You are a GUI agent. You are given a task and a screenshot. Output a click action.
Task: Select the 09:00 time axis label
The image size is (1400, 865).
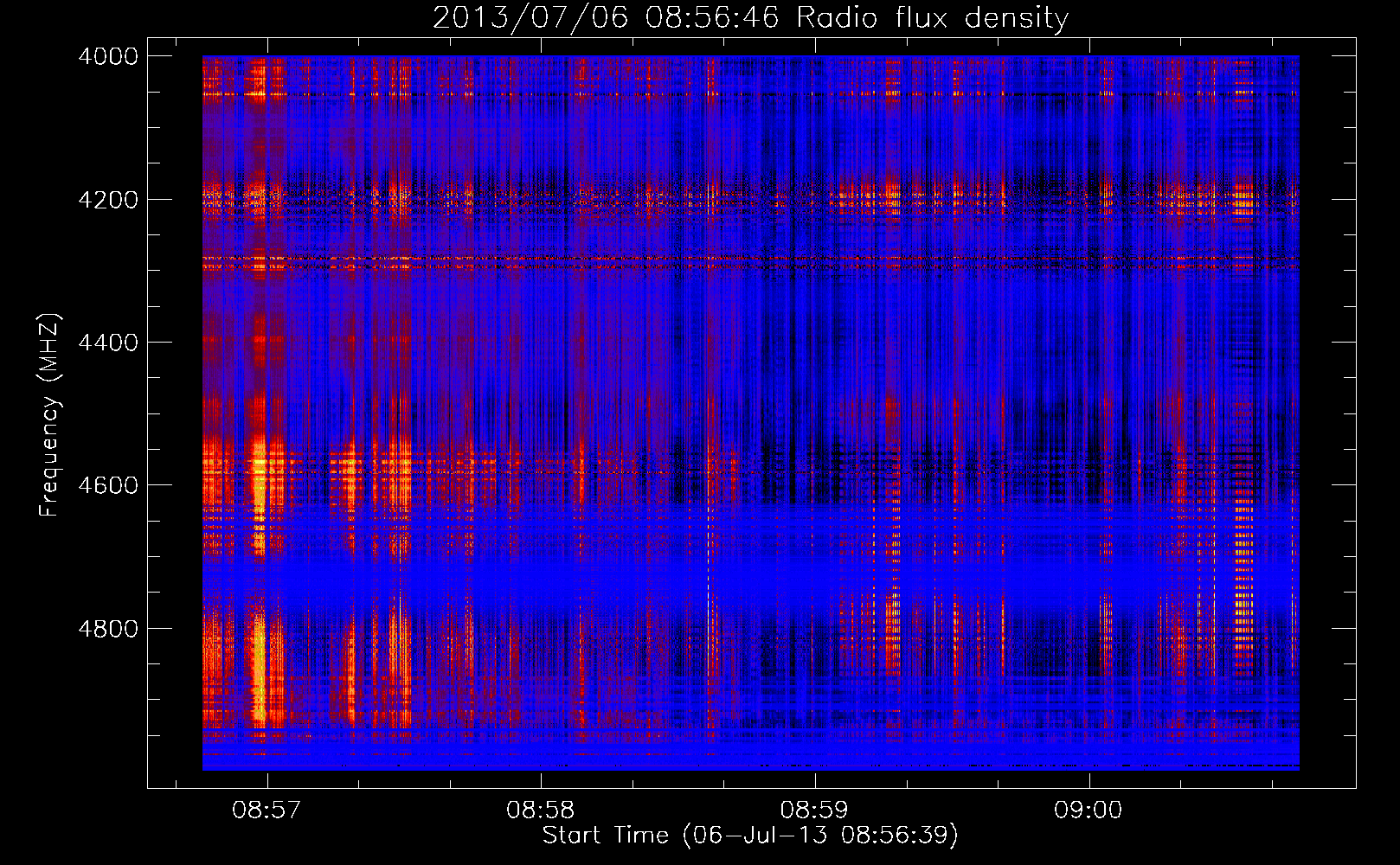click(1089, 811)
